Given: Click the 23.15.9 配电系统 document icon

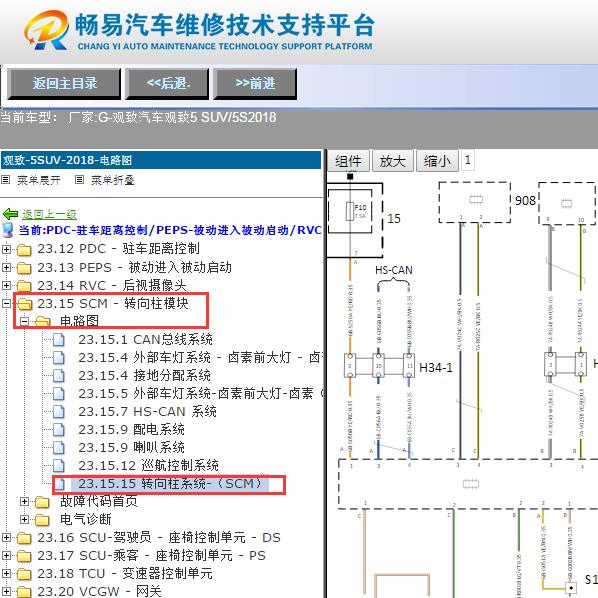Looking at the screenshot, I should [59, 429].
